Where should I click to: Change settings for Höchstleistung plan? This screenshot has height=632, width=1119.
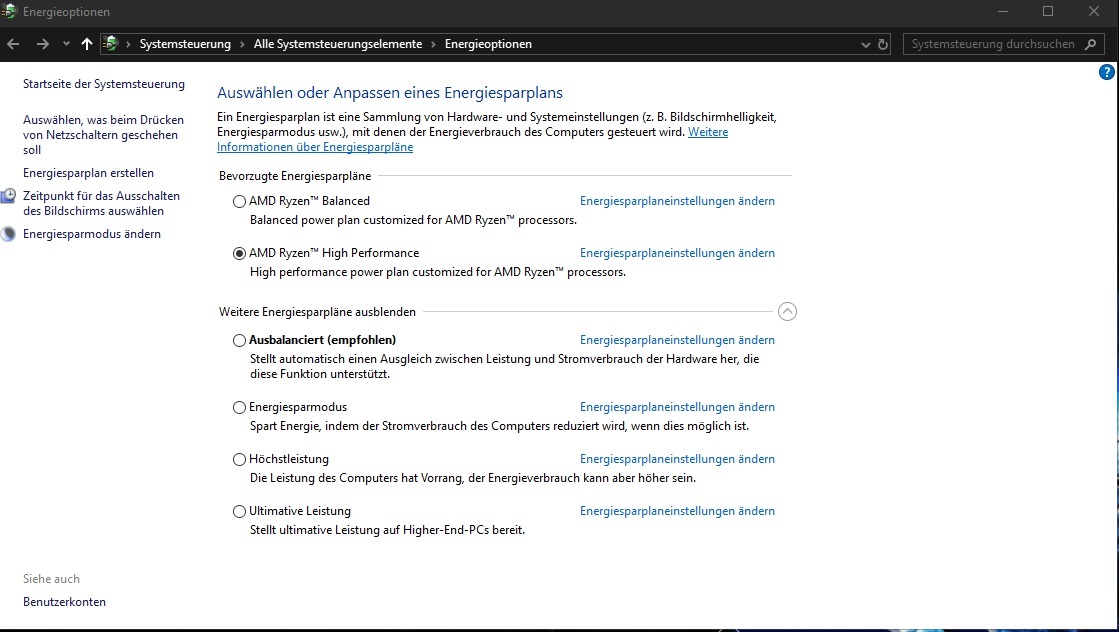(677, 459)
